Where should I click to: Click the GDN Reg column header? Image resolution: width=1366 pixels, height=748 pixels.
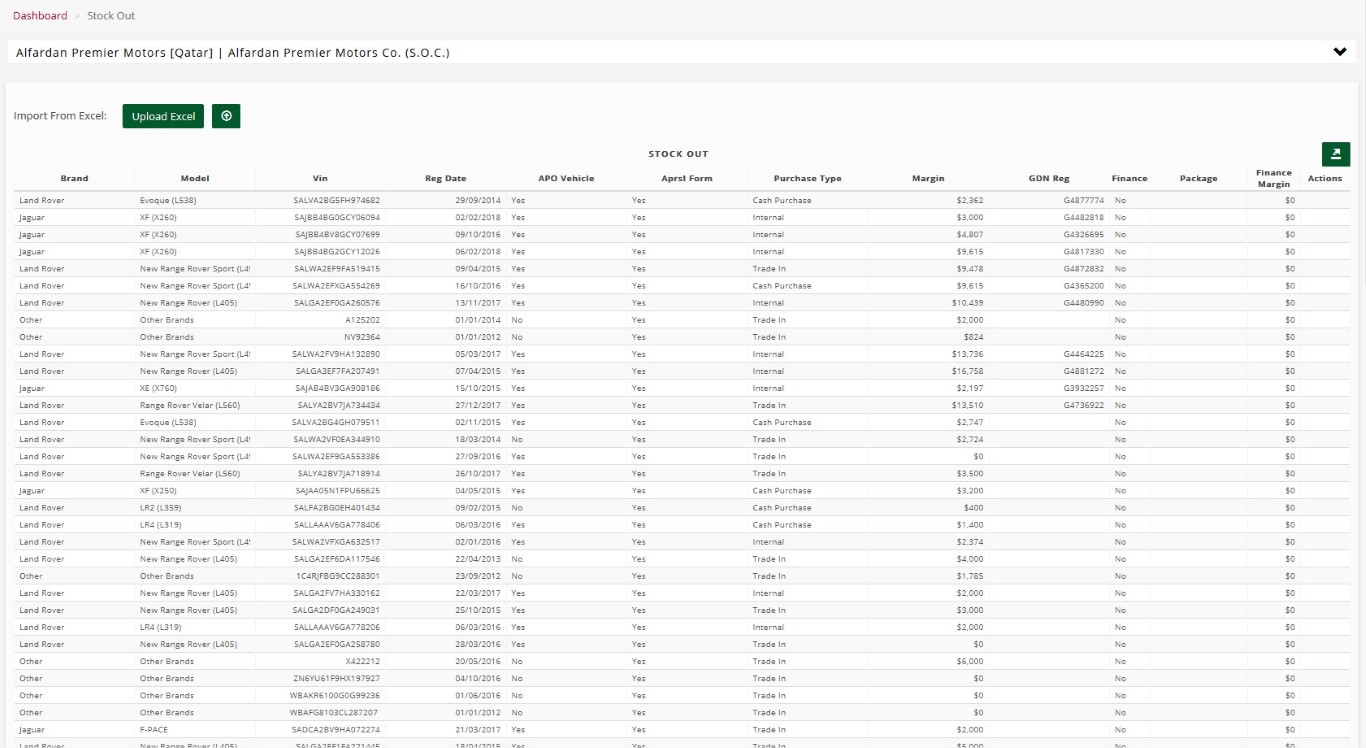click(x=1049, y=179)
